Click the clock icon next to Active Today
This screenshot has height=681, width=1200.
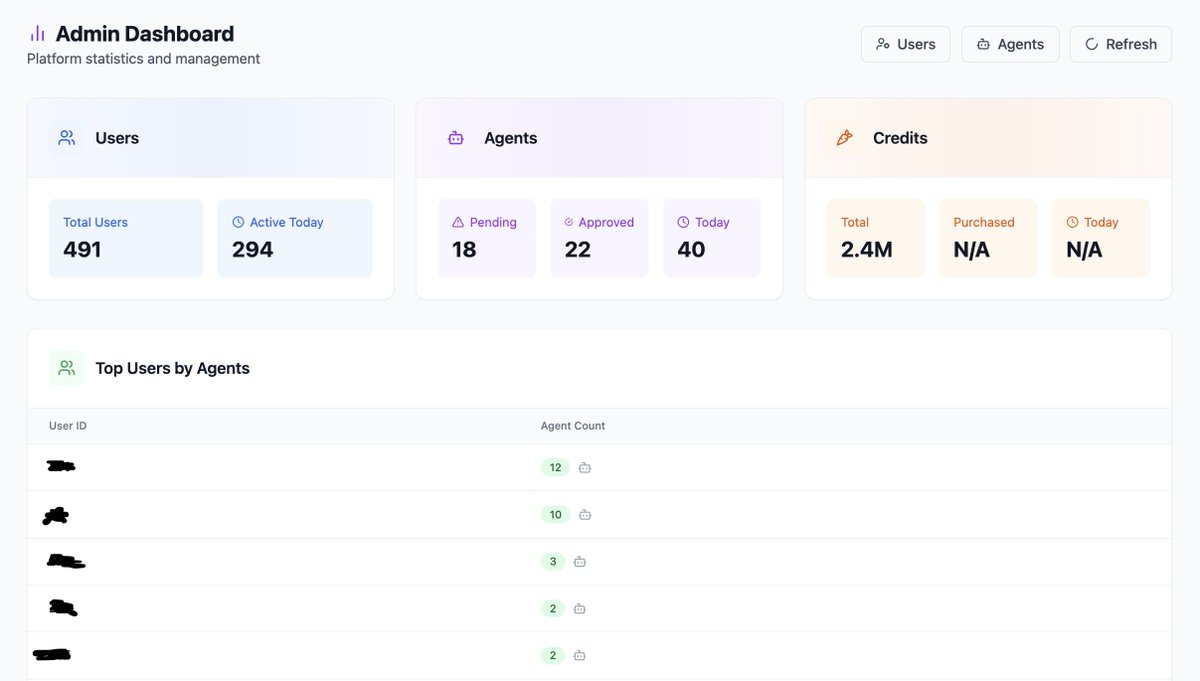pyautogui.click(x=238, y=222)
